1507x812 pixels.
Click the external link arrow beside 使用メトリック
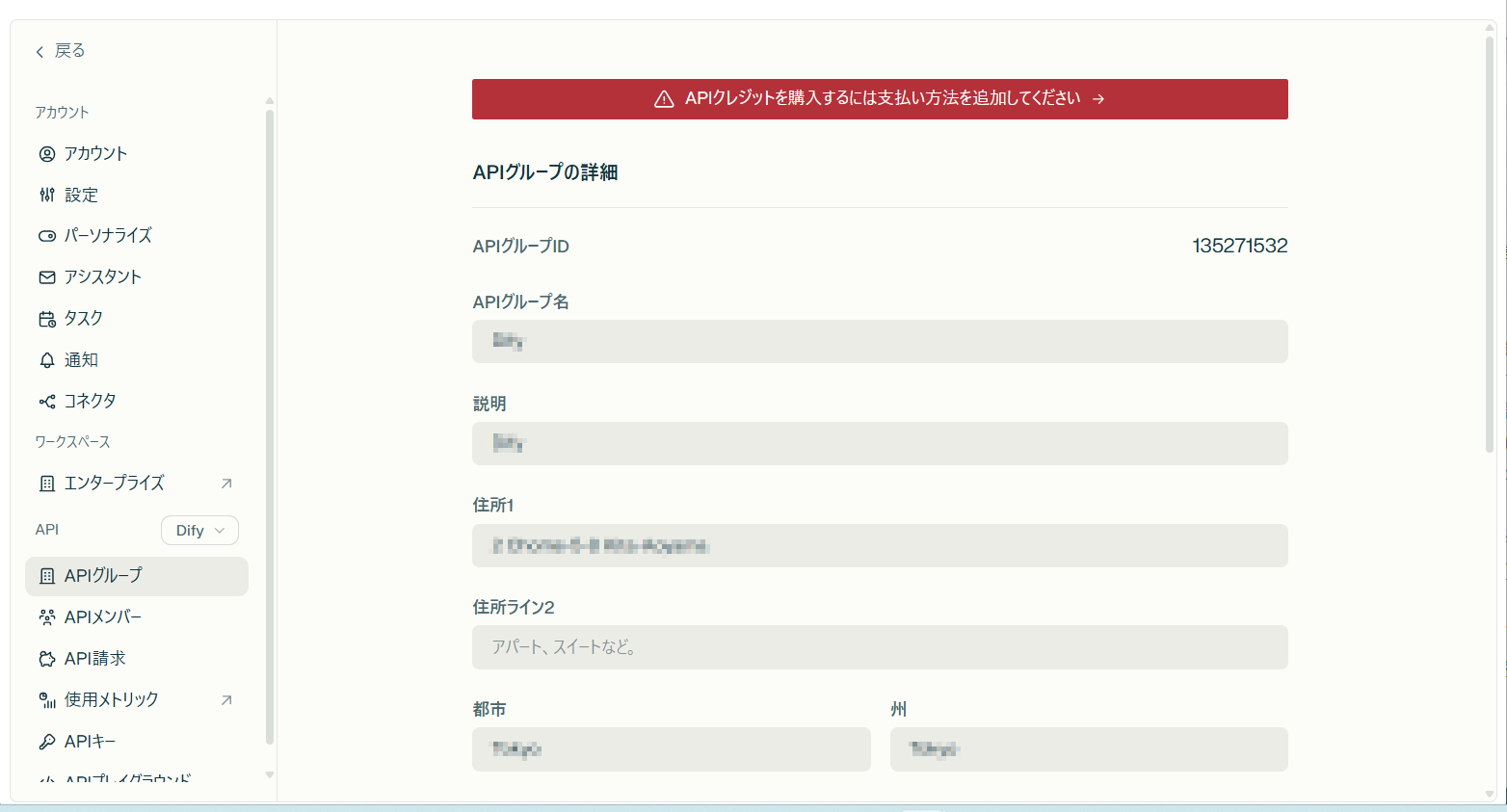click(x=226, y=700)
